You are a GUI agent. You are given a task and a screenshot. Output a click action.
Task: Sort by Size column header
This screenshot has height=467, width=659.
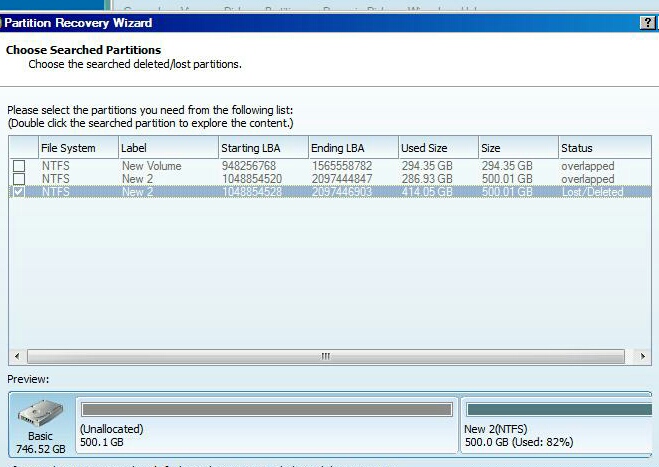519,148
